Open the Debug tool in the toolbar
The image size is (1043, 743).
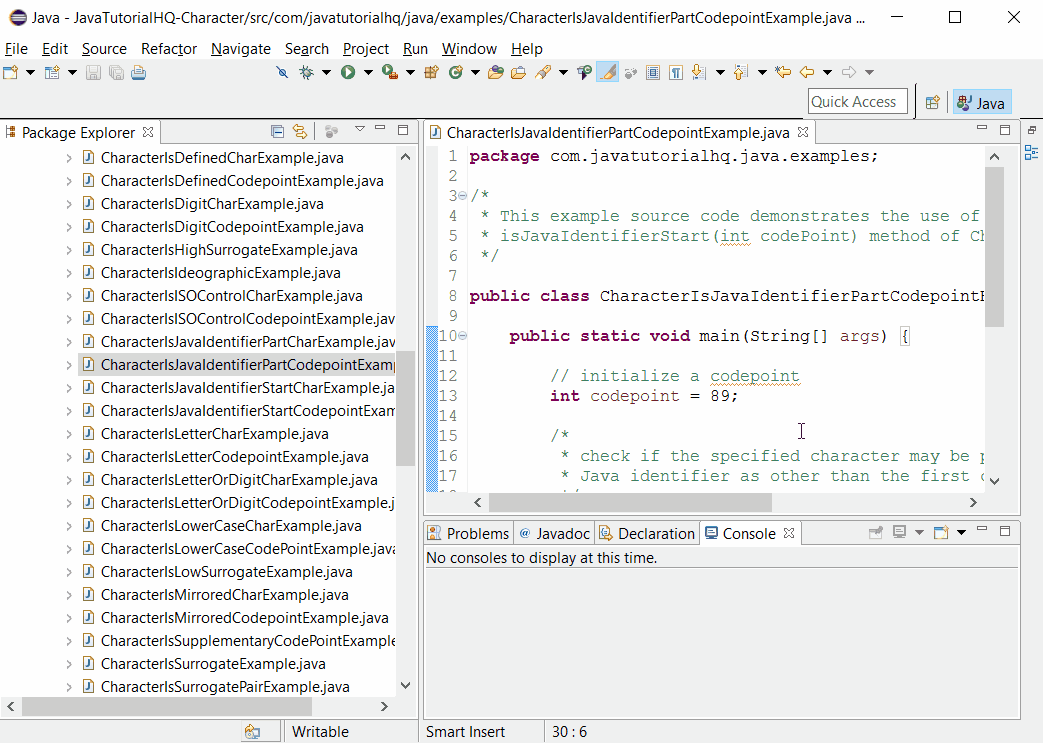coord(306,71)
